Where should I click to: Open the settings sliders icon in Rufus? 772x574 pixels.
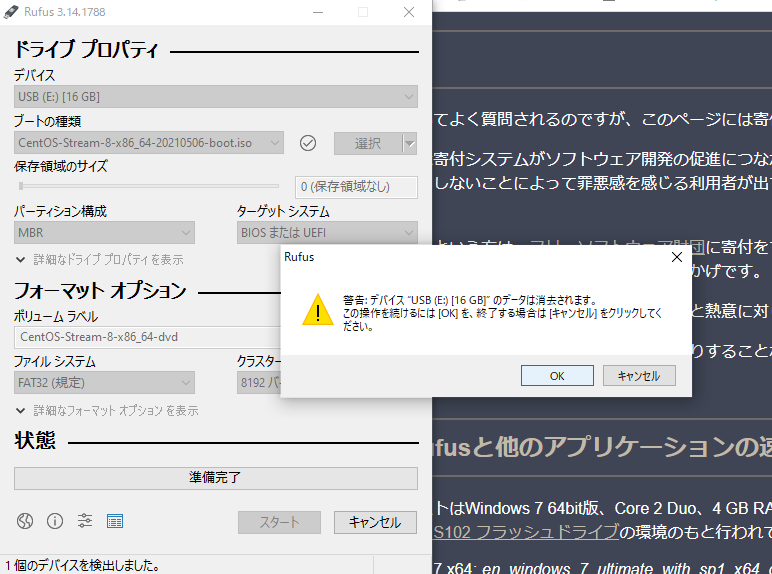[x=85, y=521]
